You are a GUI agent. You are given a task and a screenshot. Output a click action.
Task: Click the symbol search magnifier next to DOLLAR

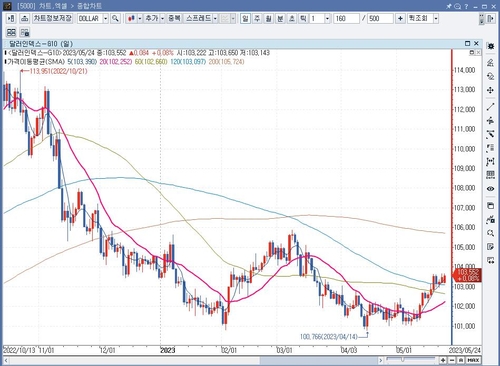click(x=115, y=18)
